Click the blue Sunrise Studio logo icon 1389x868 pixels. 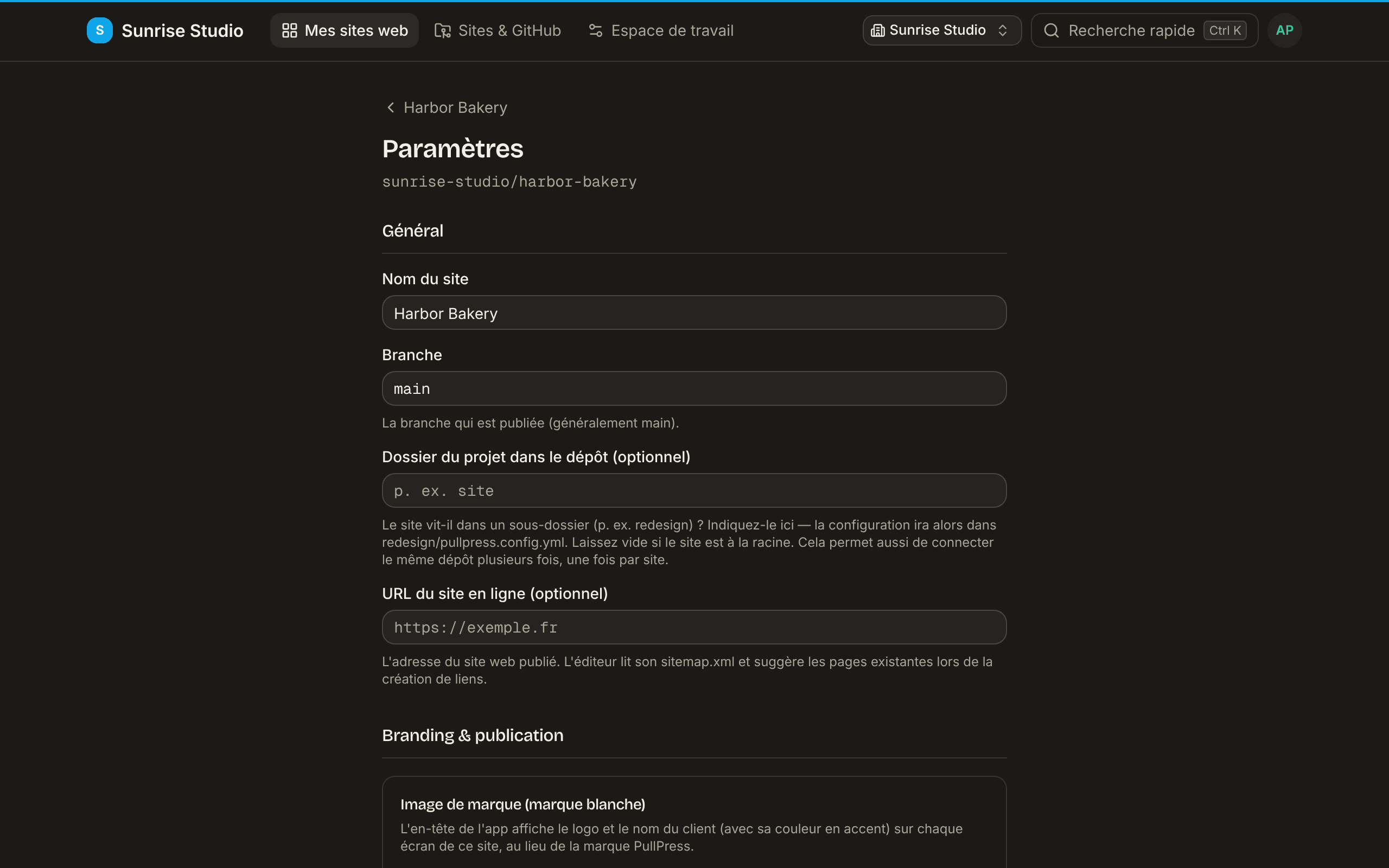click(99, 30)
